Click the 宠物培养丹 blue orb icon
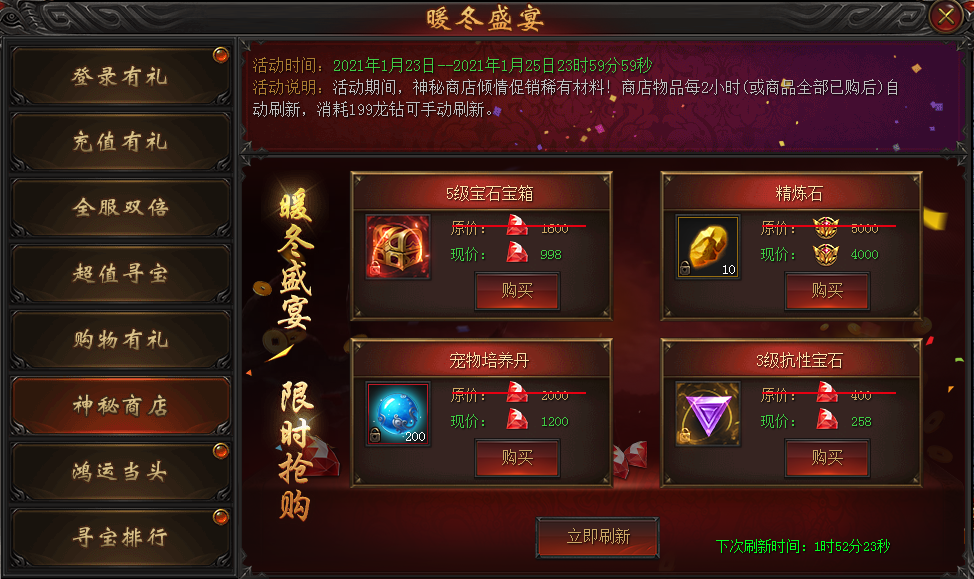The width and height of the screenshot is (974, 579). pyautogui.click(x=398, y=414)
